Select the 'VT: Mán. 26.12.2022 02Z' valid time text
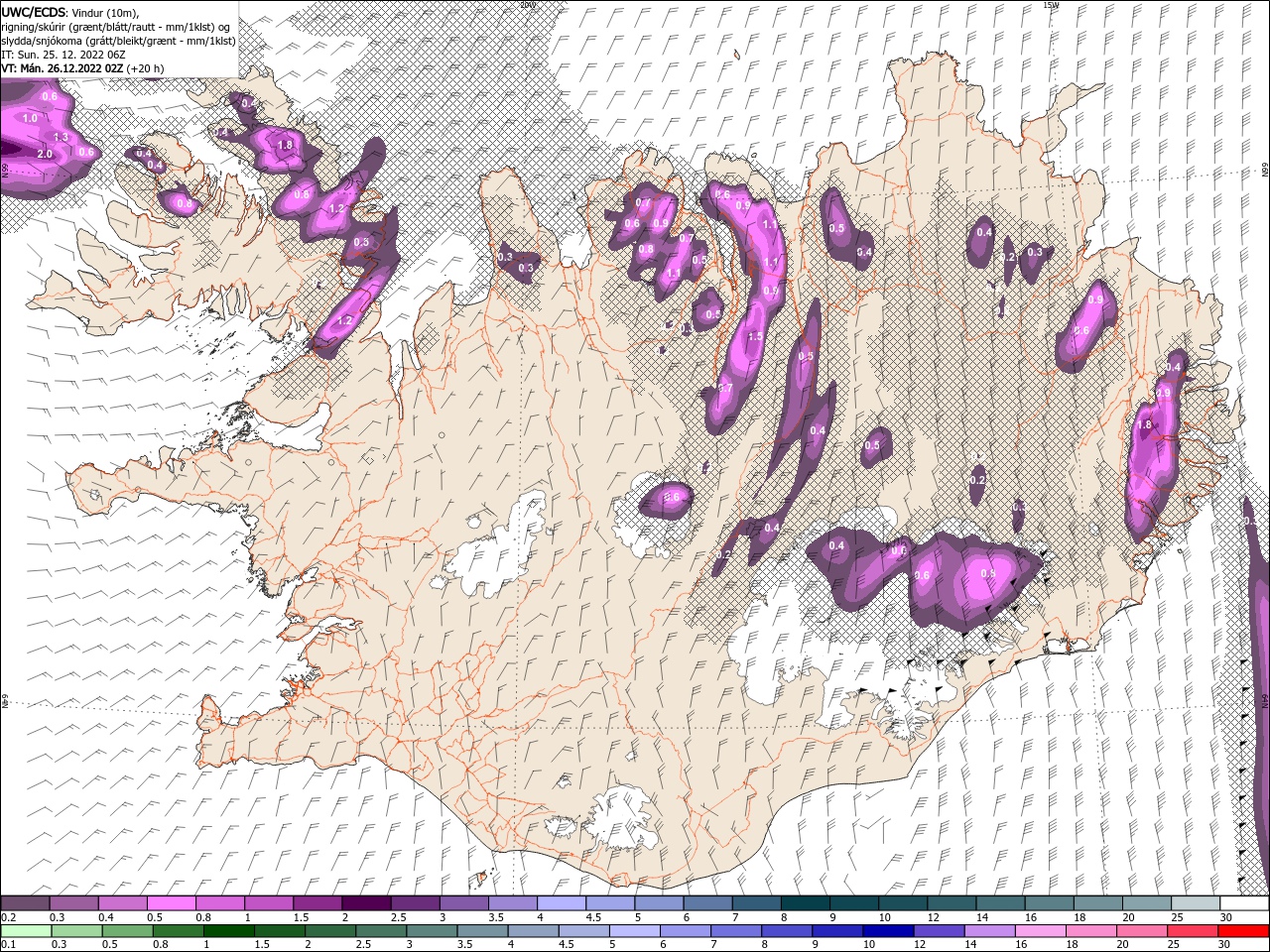 (63, 68)
